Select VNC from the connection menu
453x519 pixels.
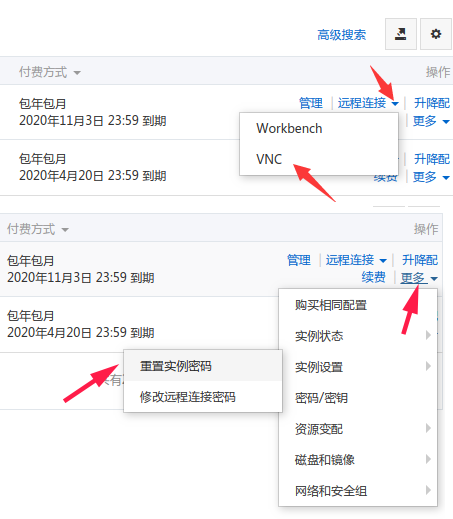(x=269, y=159)
